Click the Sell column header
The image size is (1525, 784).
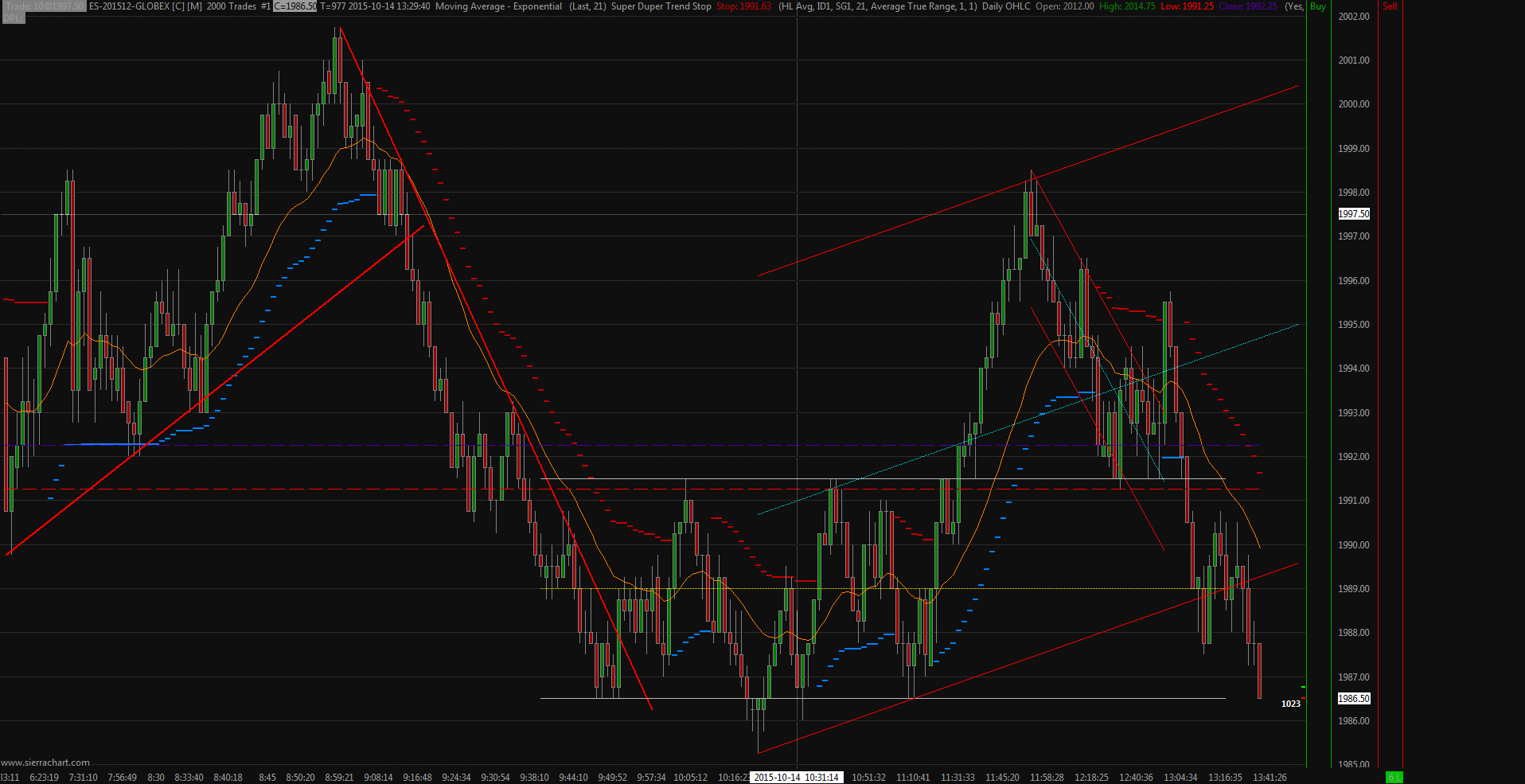[1390, 6]
